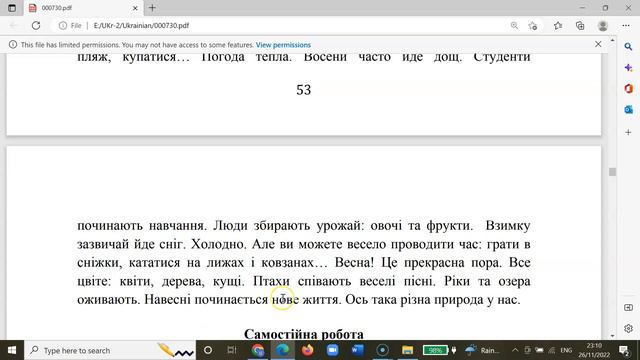
Task: Click the word "Холодно." in the text
Action: click(218, 244)
